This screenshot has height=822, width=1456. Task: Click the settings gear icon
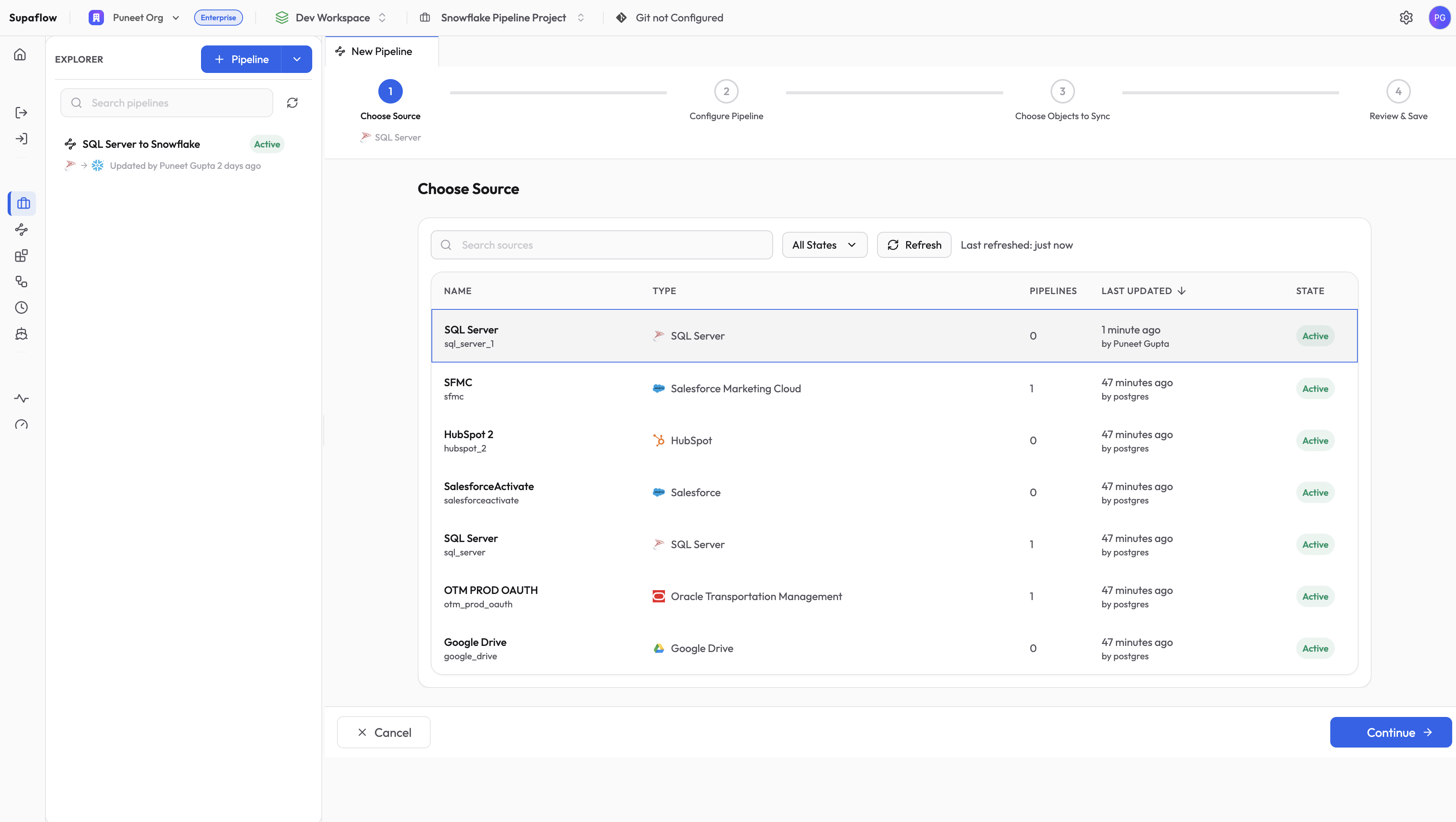(x=1406, y=18)
